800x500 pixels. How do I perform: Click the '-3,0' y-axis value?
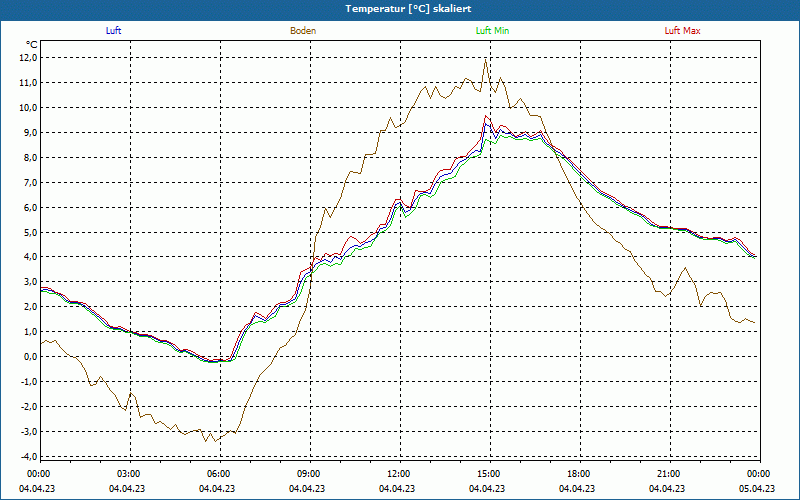pos(29,432)
